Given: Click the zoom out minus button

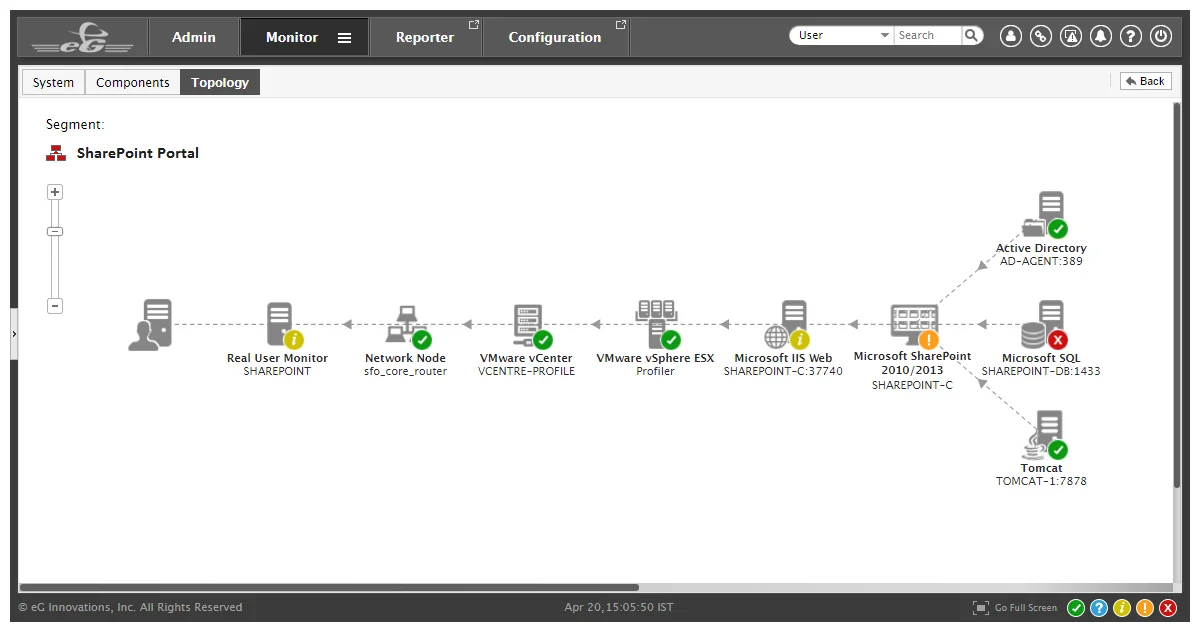Looking at the screenshot, I should coord(55,306).
